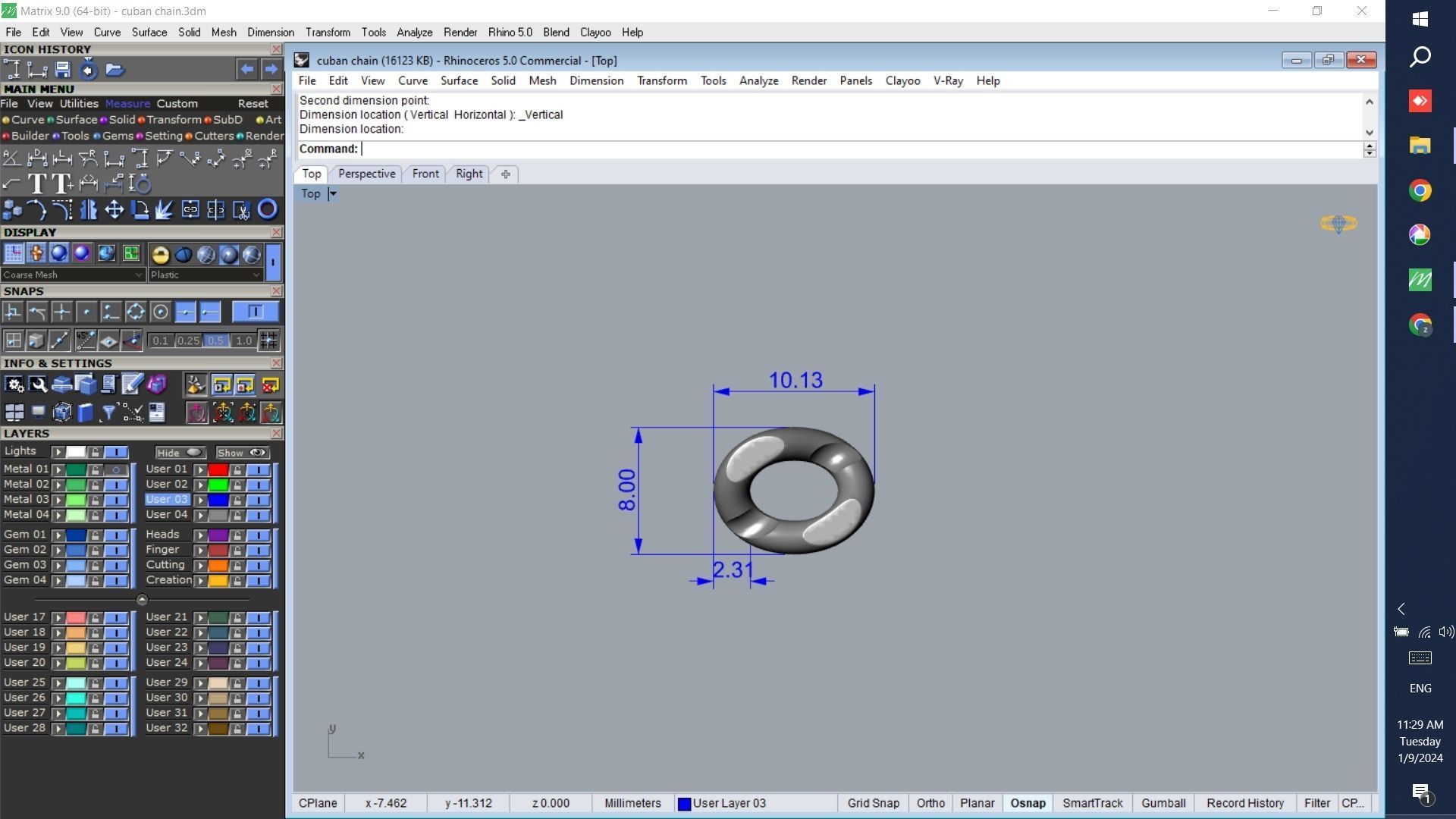Toggle Ortho mode in status bar
This screenshot has width=1456, height=819.
click(x=930, y=803)
